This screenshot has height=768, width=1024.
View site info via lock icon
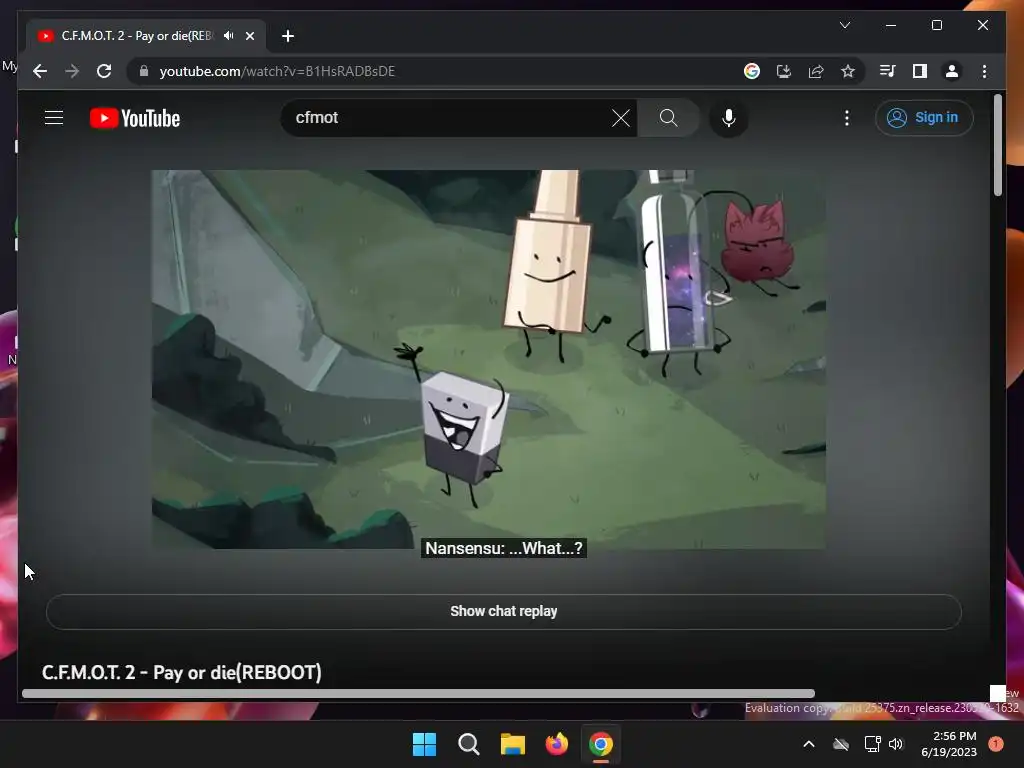tap(144, 71)
